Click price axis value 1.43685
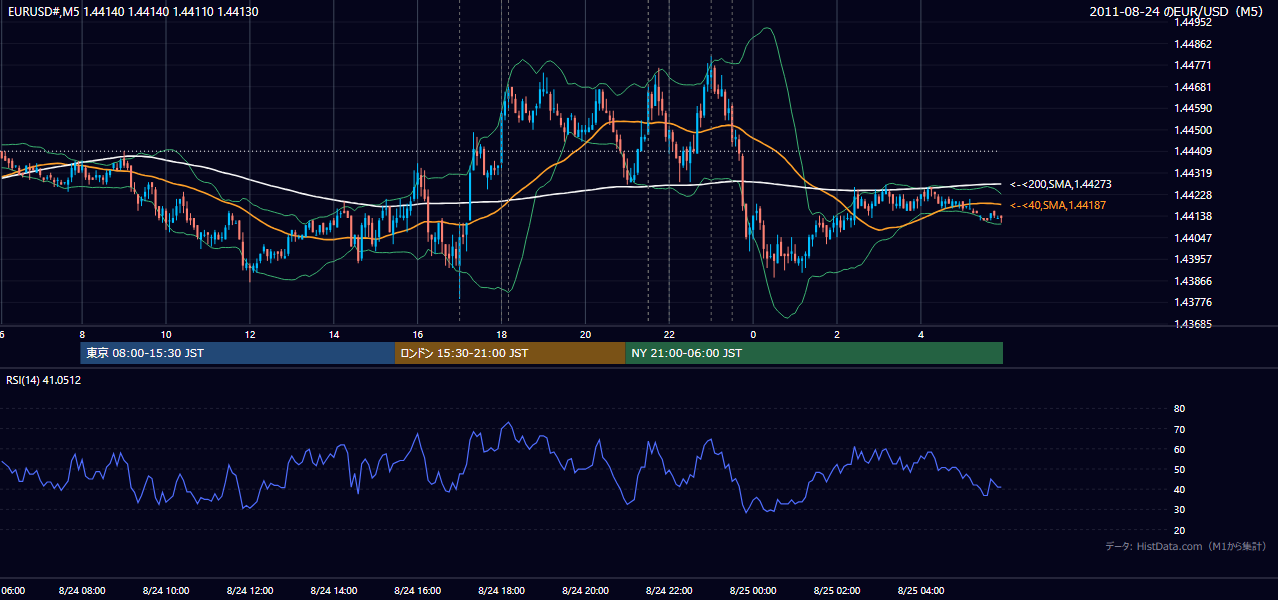The image size is (1278, 600). point(1194,324)
